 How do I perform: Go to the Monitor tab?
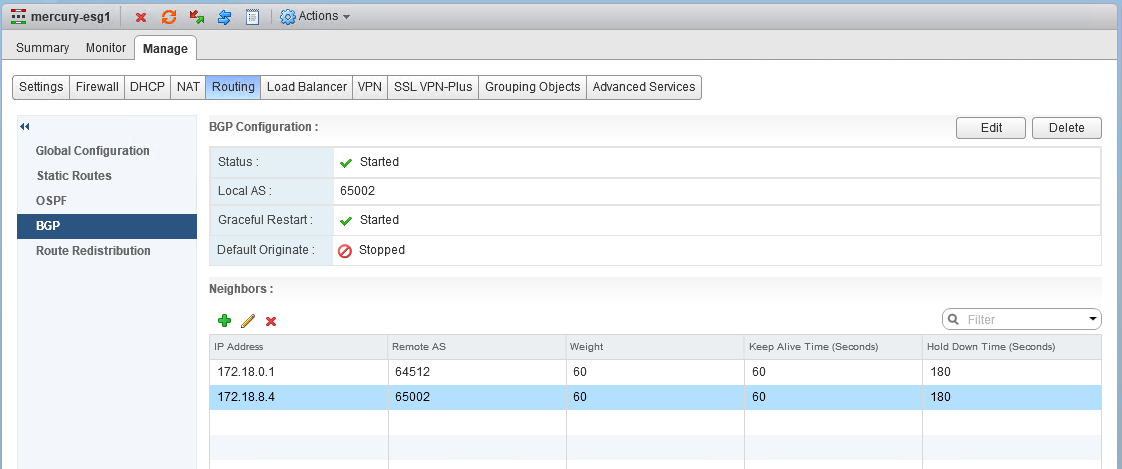pos(106,48)
